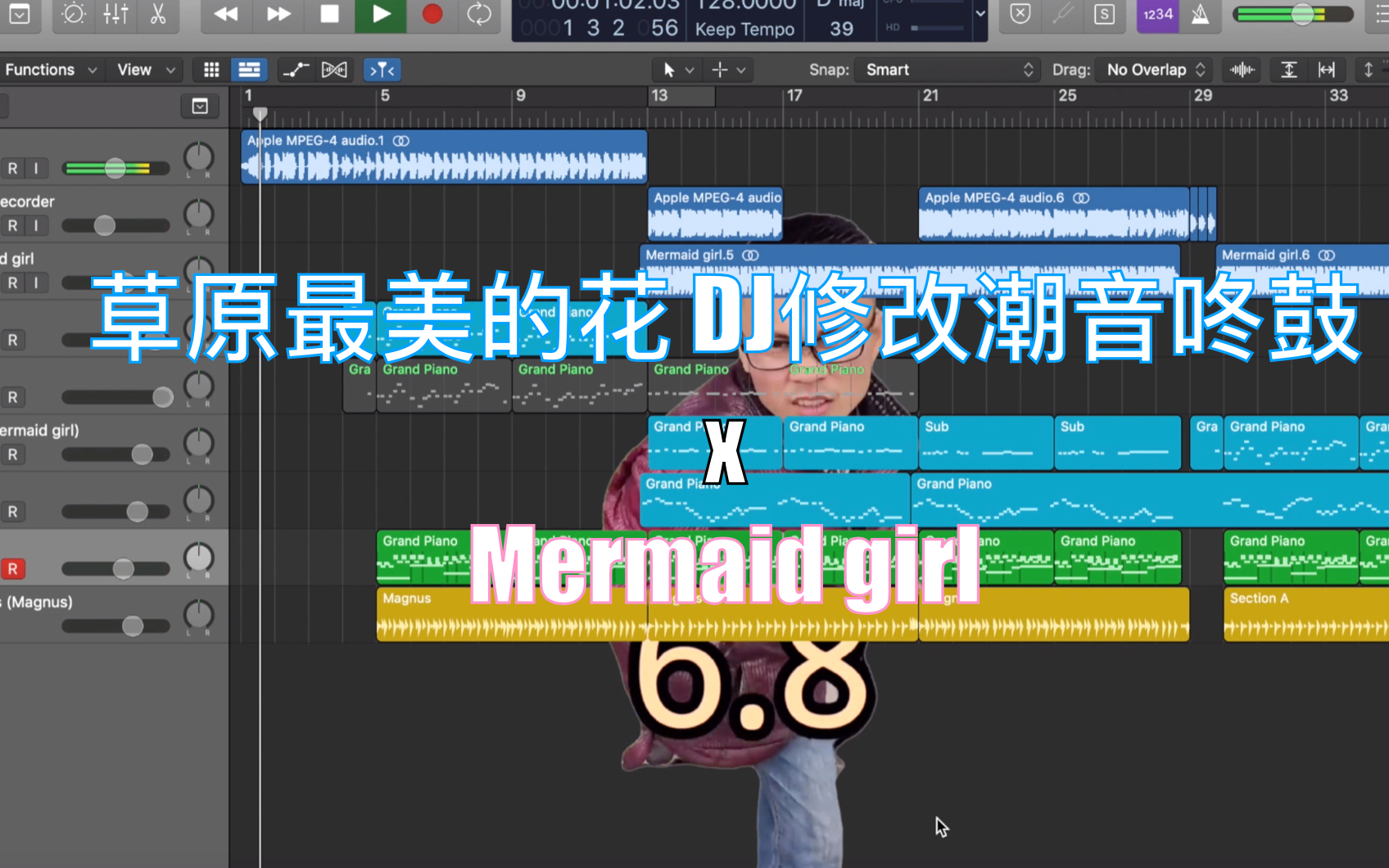Select the (Magnus) drummer track header
The width and height of the screenshot is (1389, 868).
pos(114,614)
